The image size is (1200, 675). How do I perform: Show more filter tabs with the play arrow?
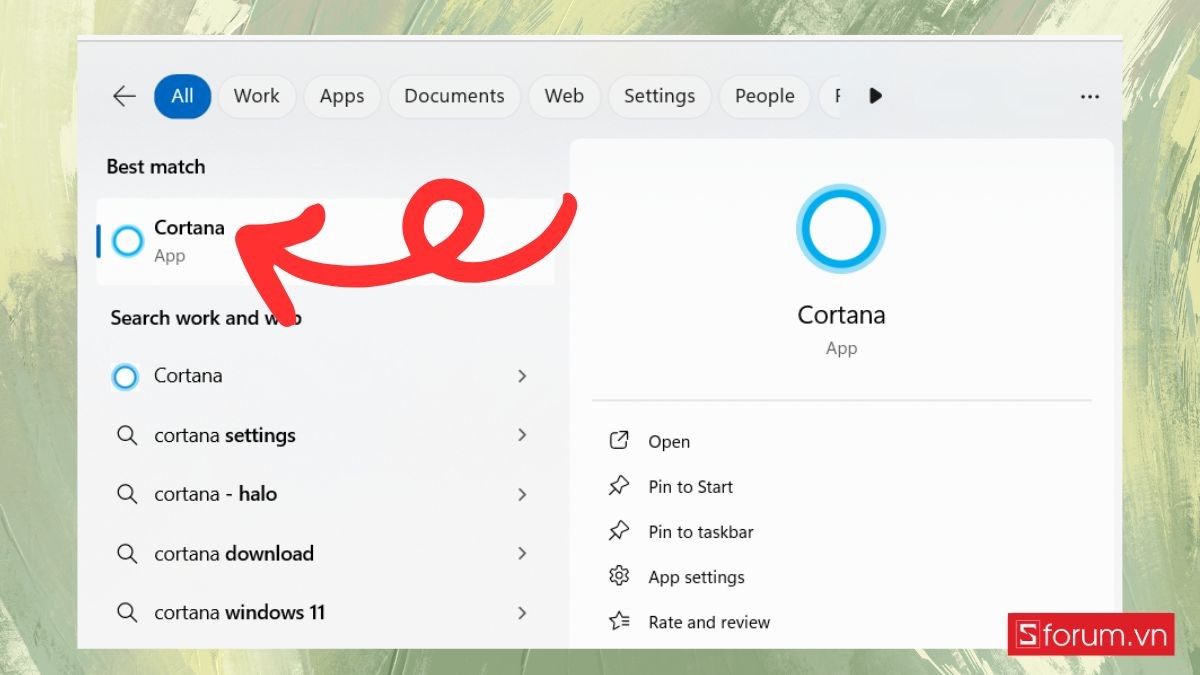875,96
